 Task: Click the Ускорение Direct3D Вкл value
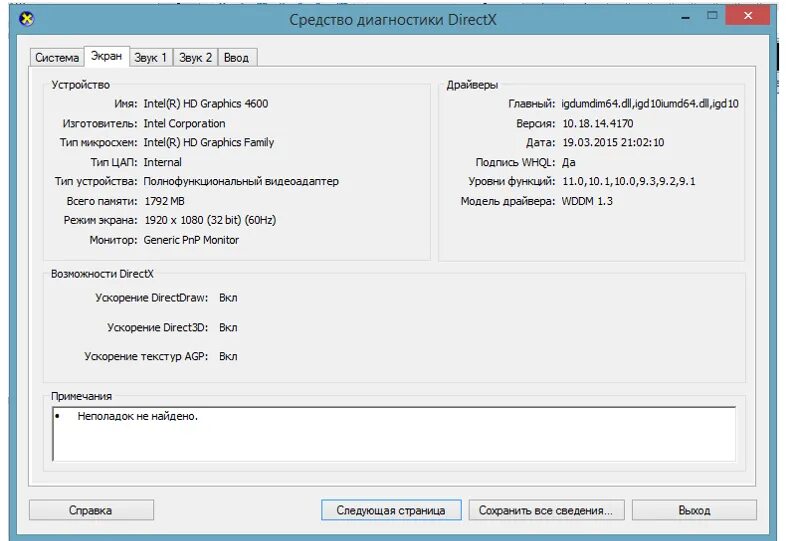(x=228, y=327)
